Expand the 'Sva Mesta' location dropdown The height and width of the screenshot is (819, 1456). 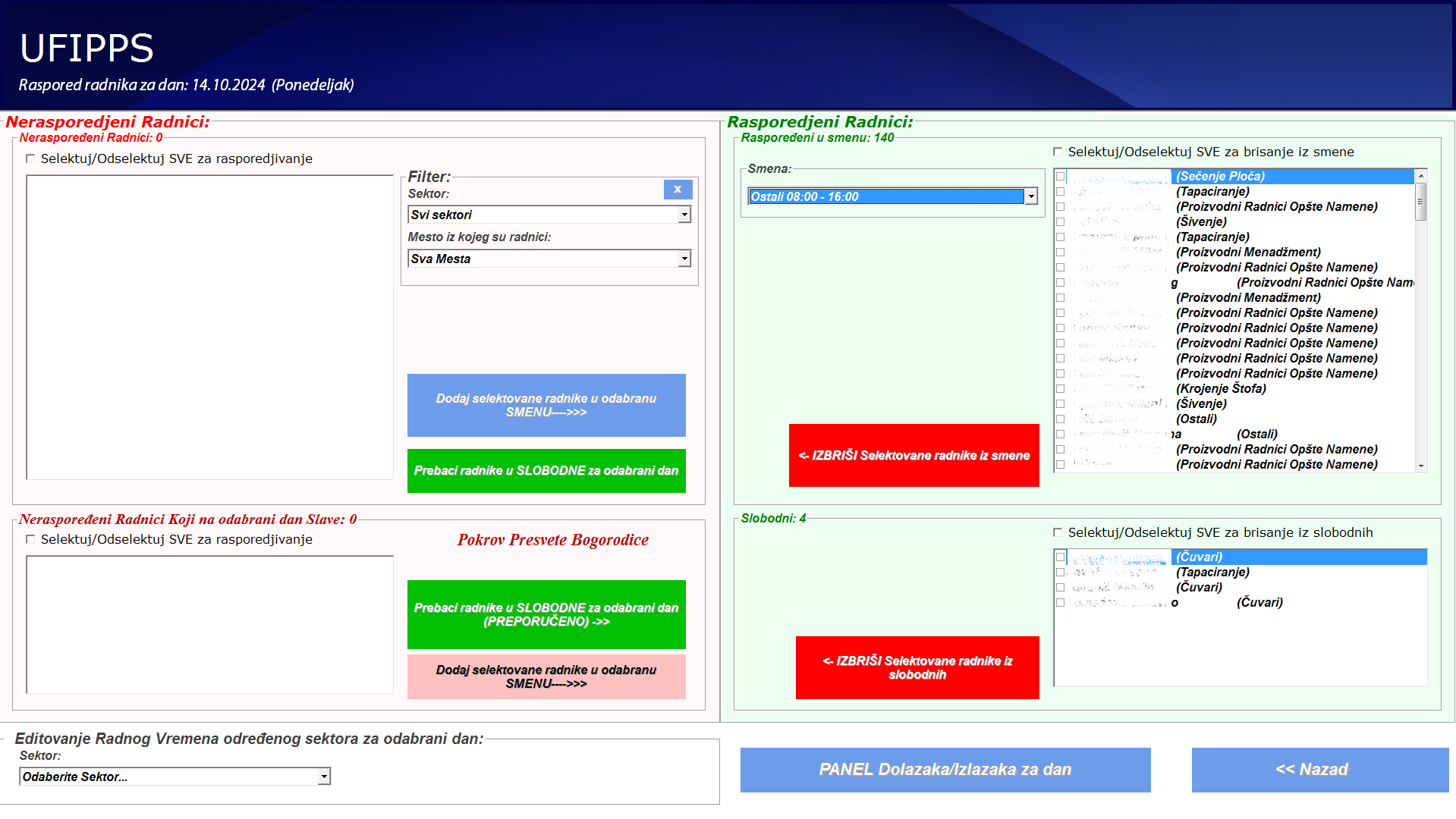pos(684,259)
